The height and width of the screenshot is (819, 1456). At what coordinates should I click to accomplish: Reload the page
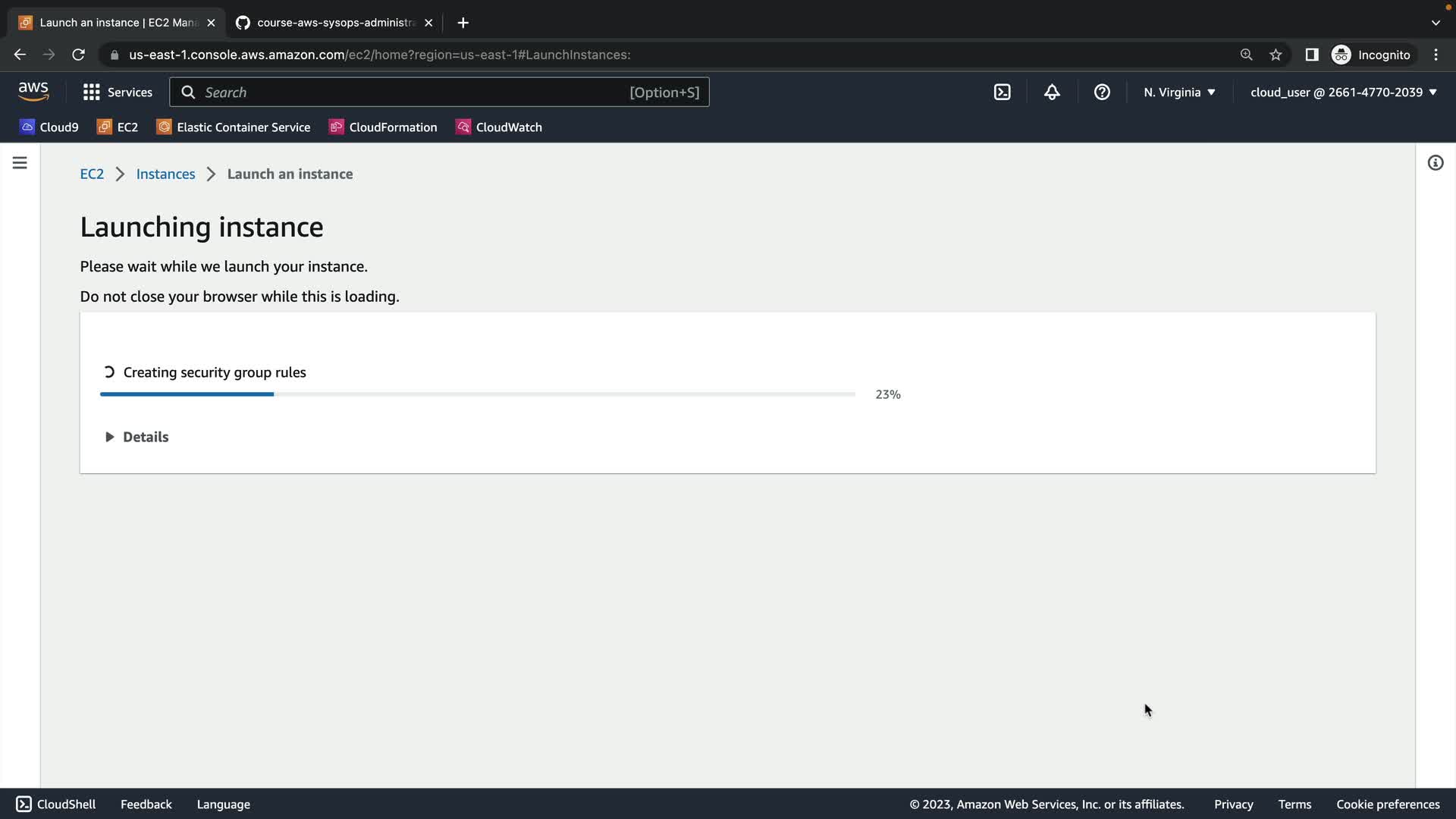[78, 55]
